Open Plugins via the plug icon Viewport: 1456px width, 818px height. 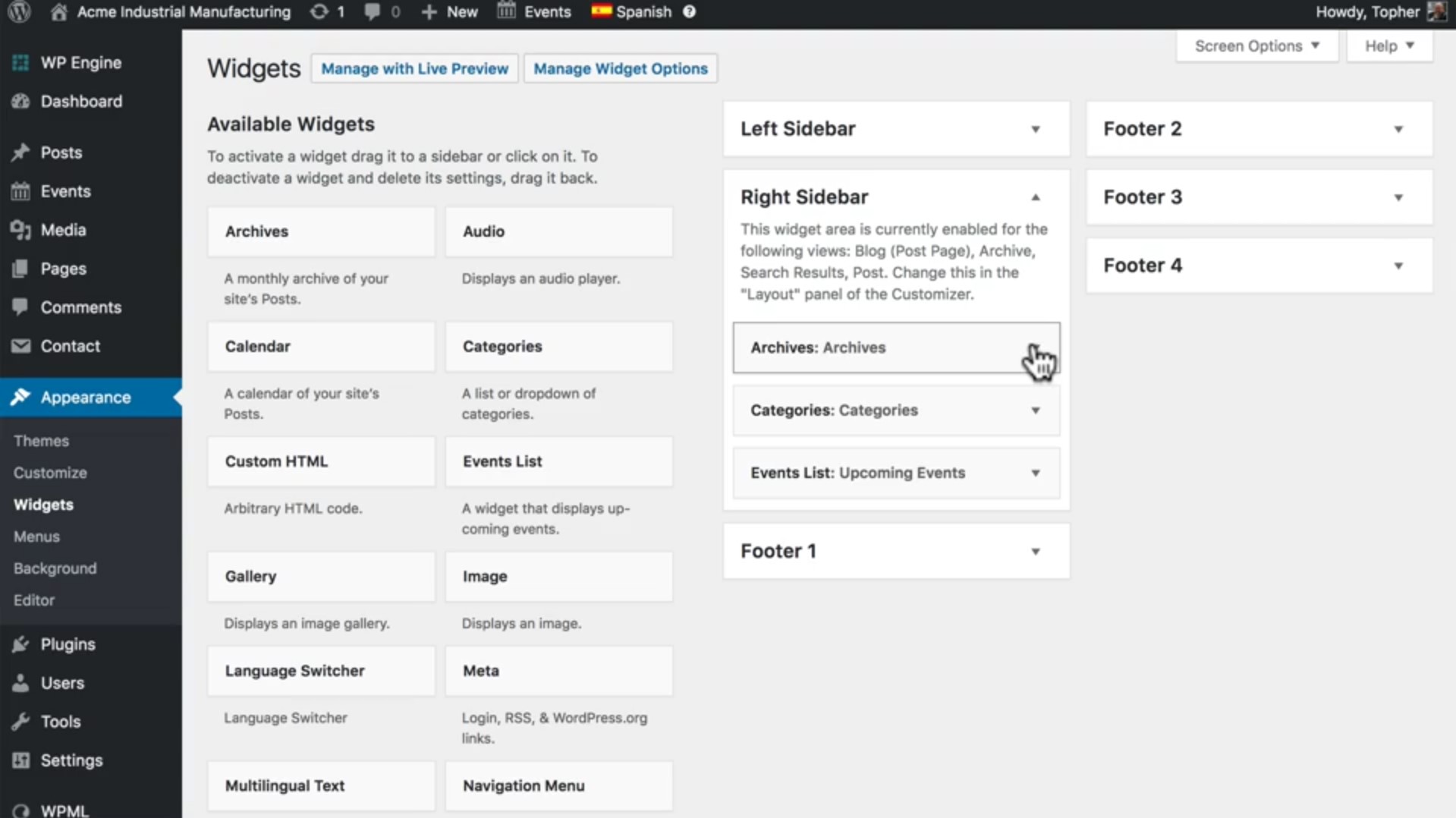(20, 643)
